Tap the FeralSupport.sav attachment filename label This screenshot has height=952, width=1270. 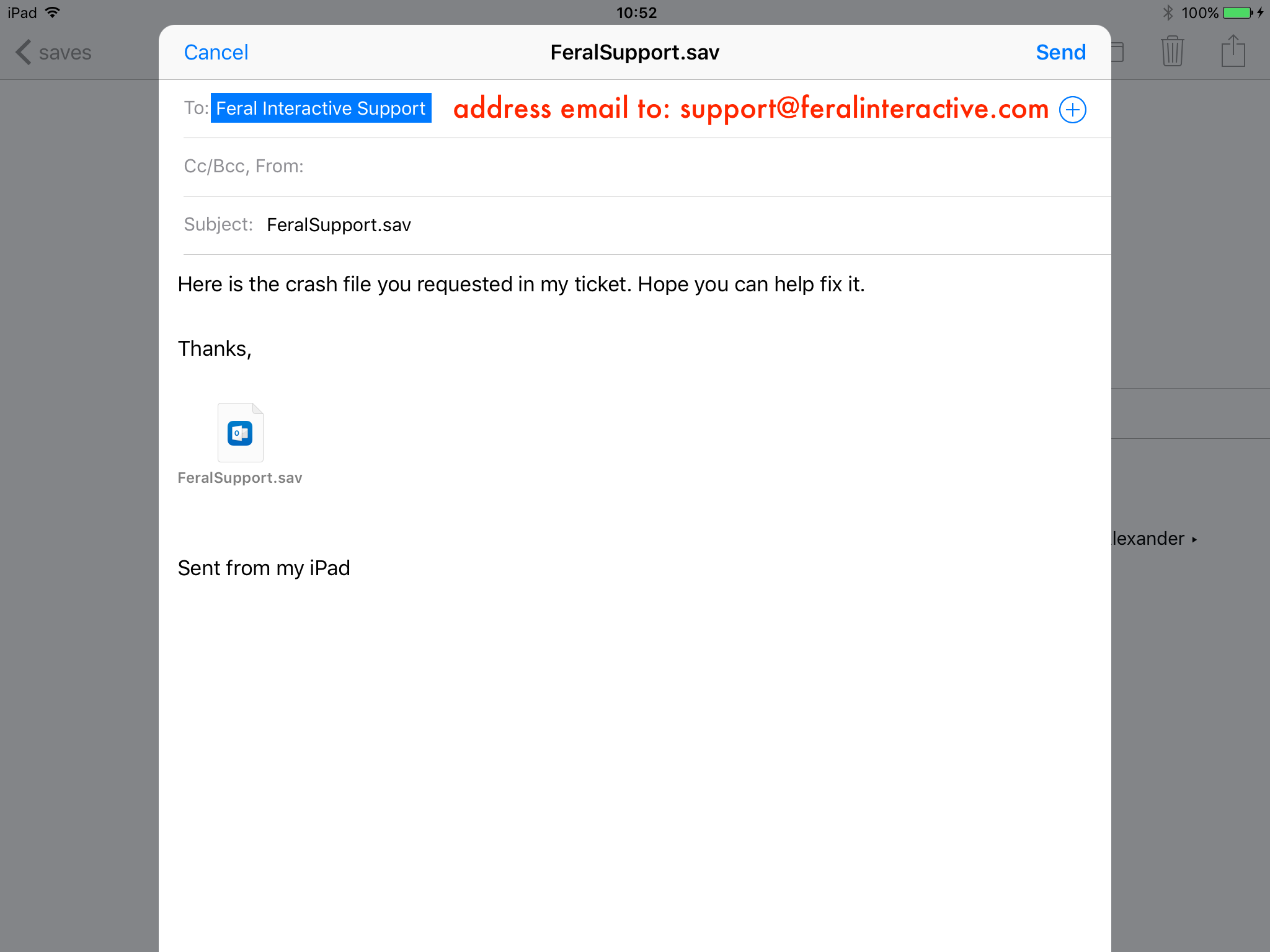point(240,478)
